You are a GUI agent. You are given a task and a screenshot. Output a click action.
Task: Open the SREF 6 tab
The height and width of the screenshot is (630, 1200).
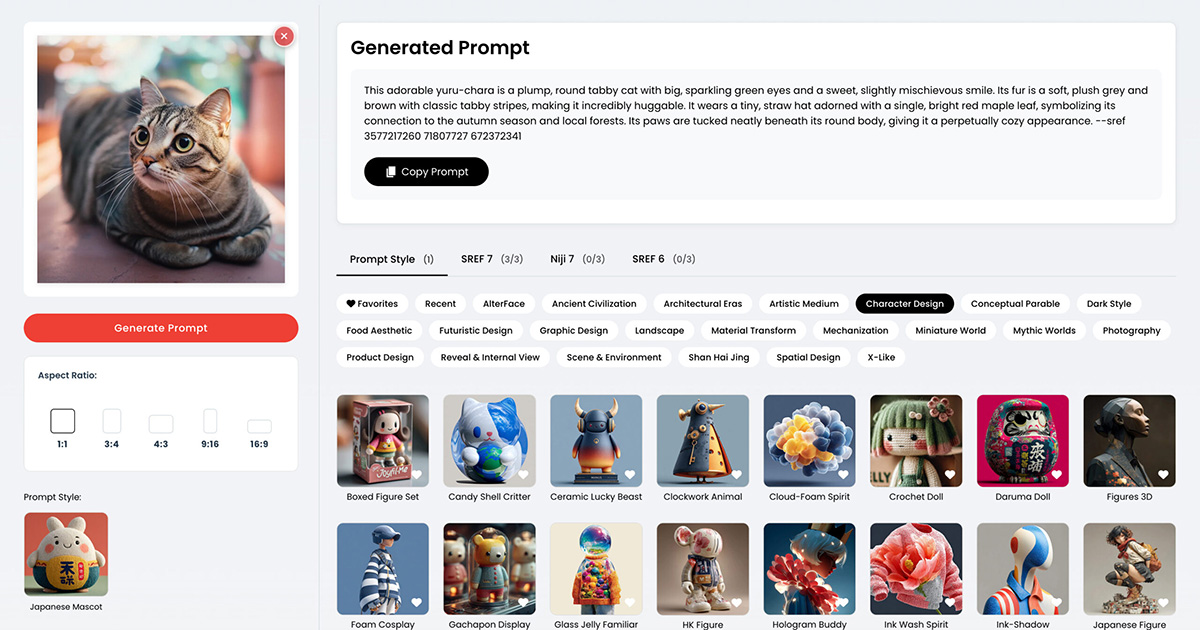pos(664,259)
